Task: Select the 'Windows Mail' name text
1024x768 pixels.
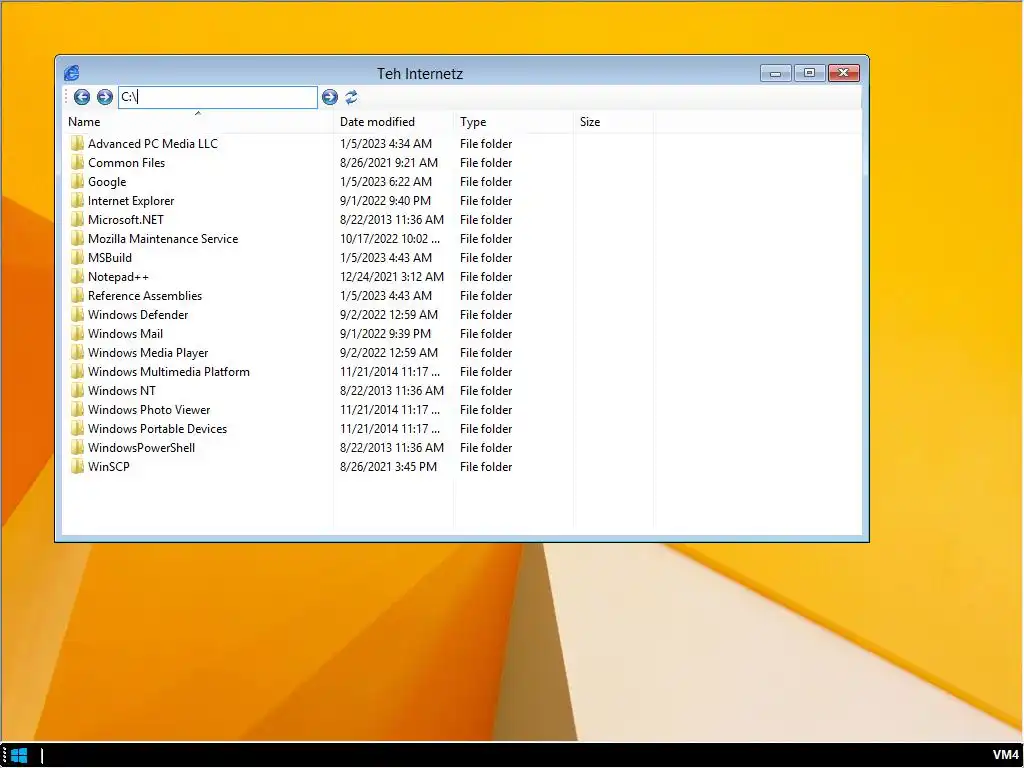Action: click(x=125, y=333)
